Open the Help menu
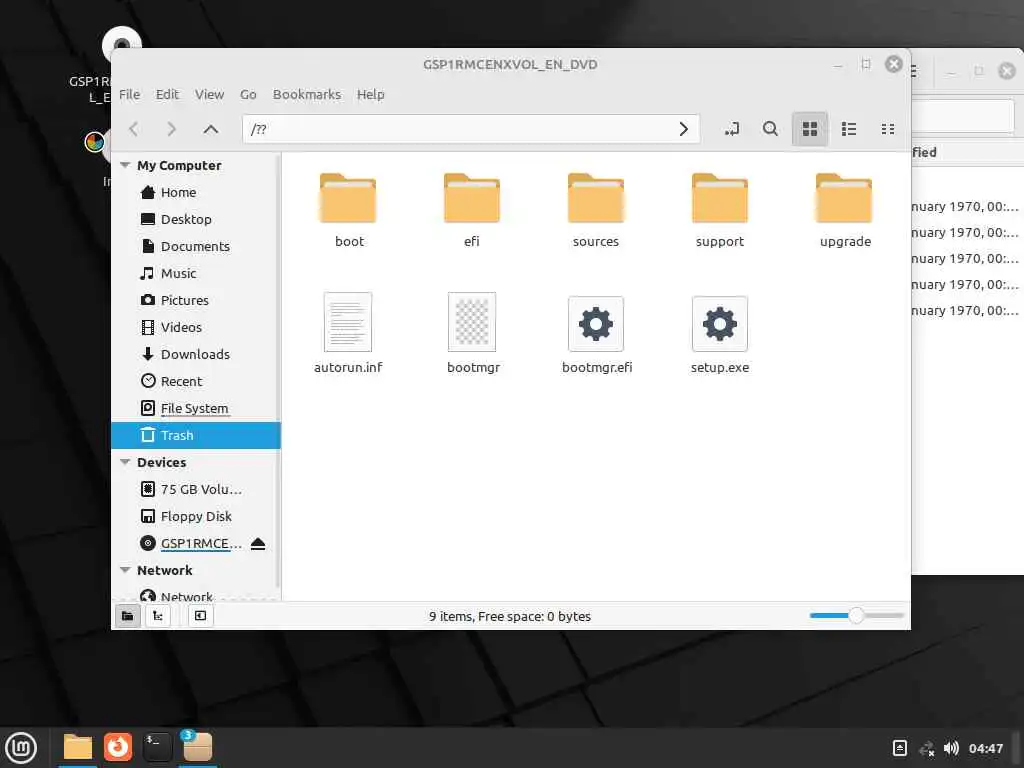Viewport: 1024px width, 768px height. tap(370, 94)
